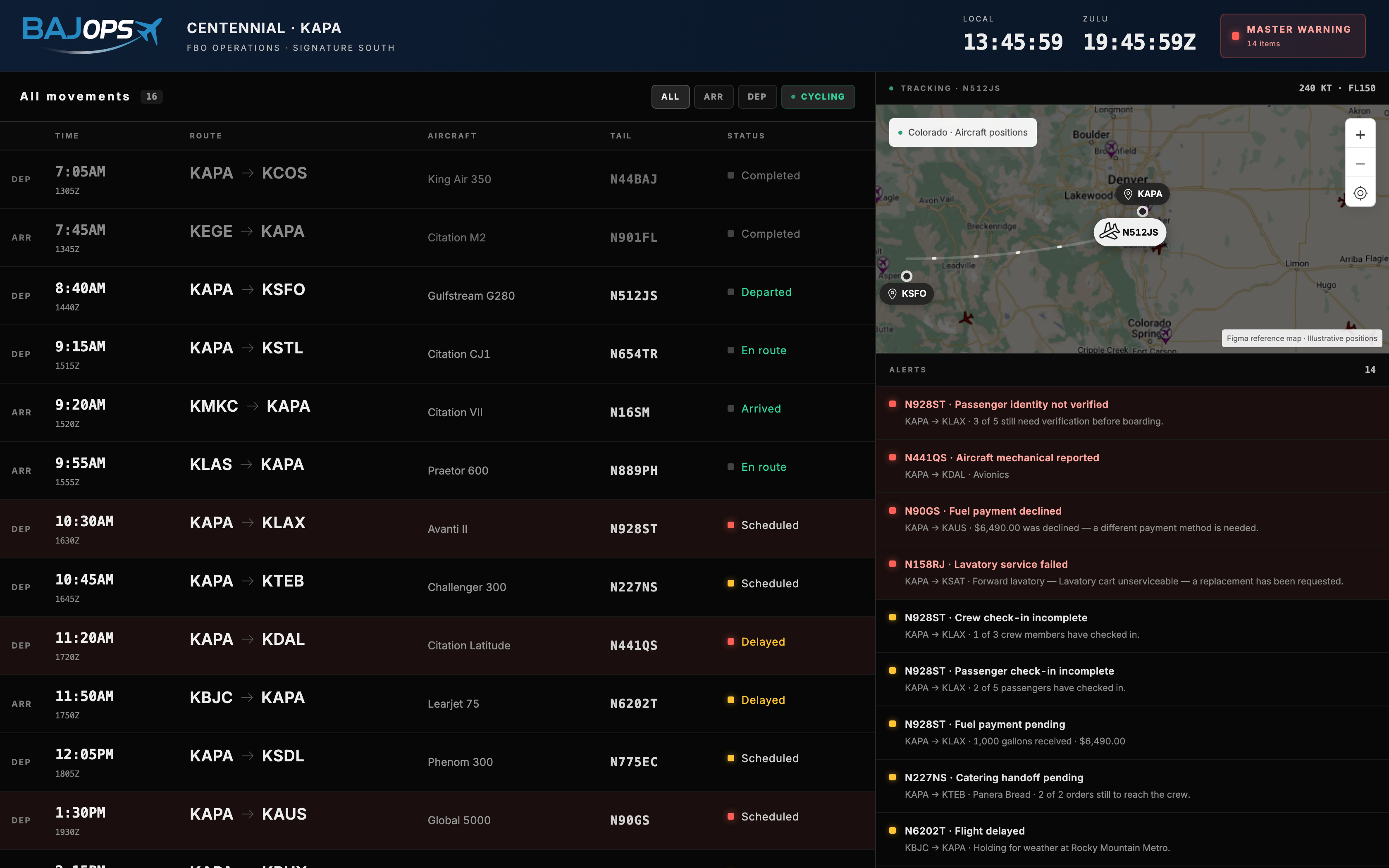Image resolution: width=1389 pixels, height=868 pixels.
Task: Open the N928ST Fuel payment pending alert
Action: tap(1132, 733)
